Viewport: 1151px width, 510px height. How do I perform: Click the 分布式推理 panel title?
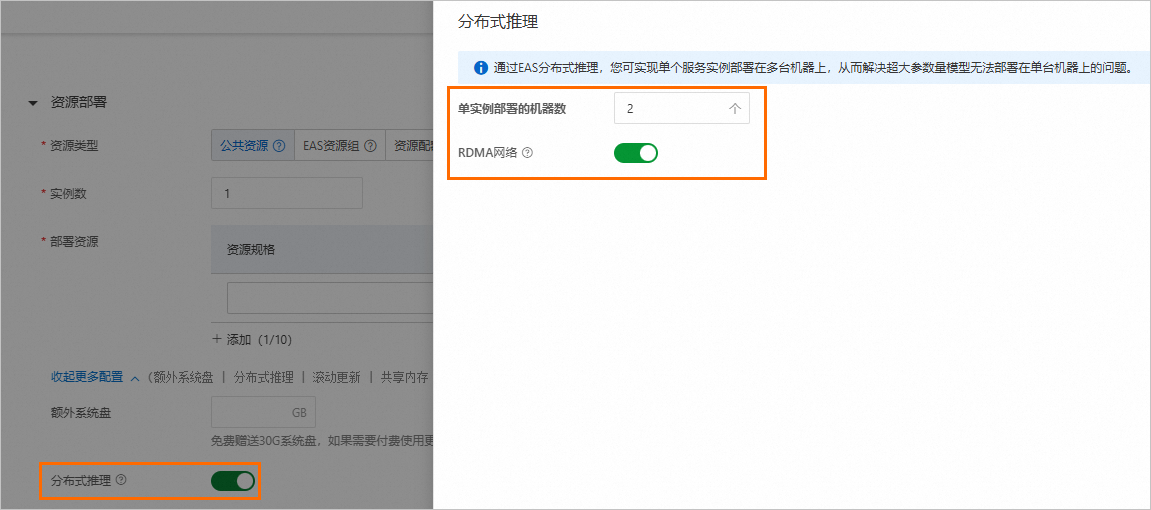coord(498,22)
